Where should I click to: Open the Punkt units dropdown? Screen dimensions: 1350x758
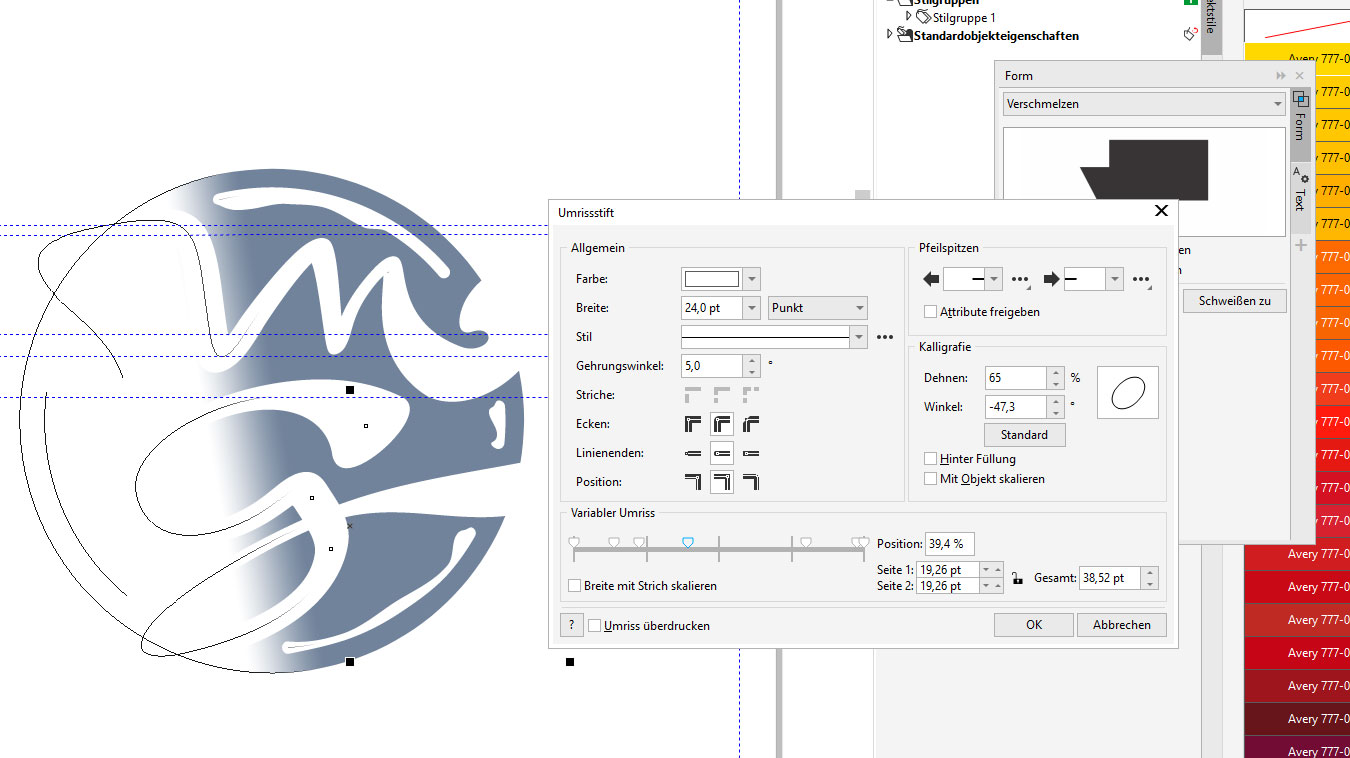pos(817,308)
